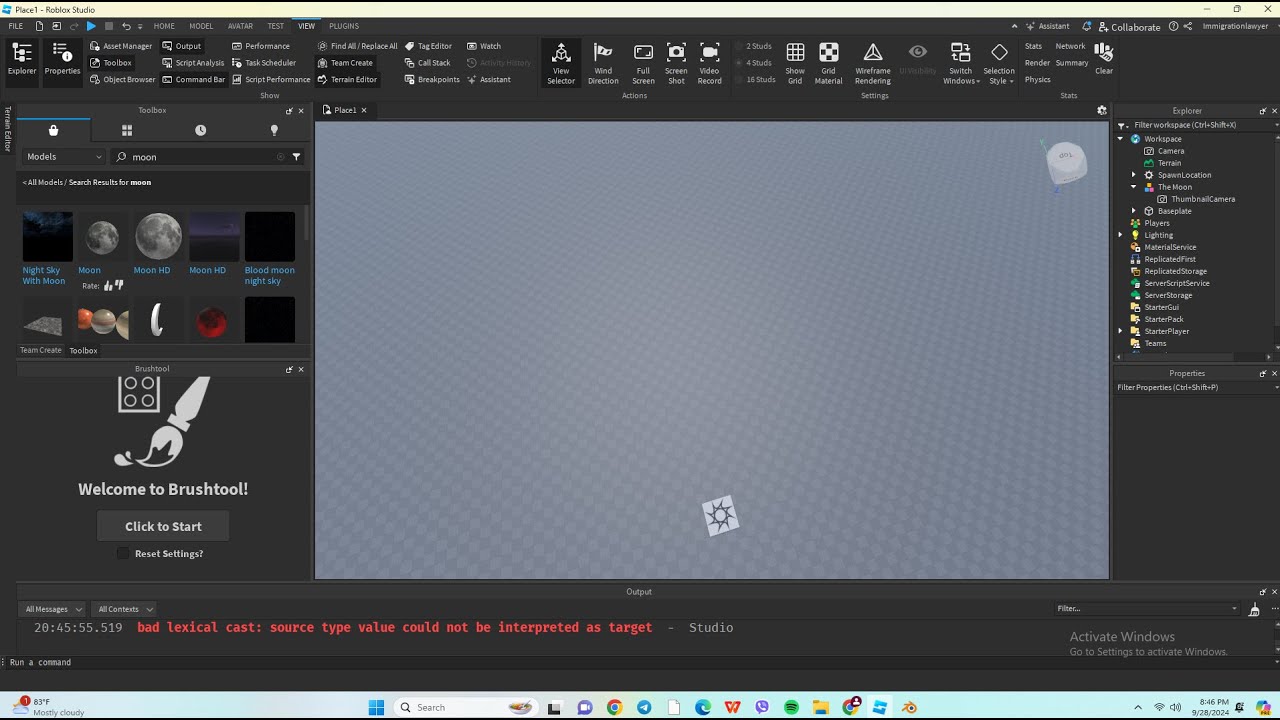Open Script Analysis
This screenshot has width=1280, height=720.
[193, 63]
